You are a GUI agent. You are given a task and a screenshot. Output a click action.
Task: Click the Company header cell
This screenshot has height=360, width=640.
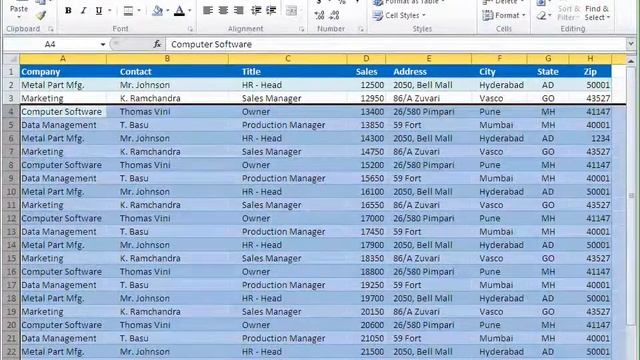click(63, 72)
